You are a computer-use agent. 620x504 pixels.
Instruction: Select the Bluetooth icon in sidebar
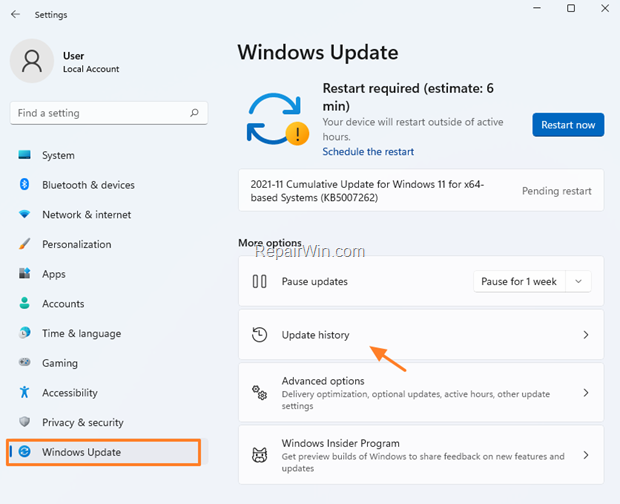[x=25, y=184]
